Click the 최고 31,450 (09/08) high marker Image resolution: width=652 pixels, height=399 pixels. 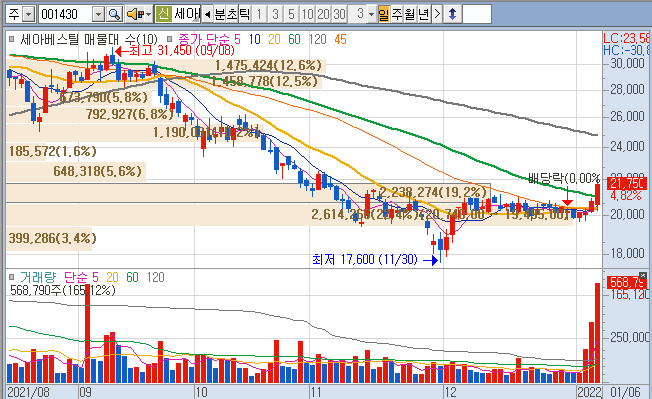coord(175,51)
